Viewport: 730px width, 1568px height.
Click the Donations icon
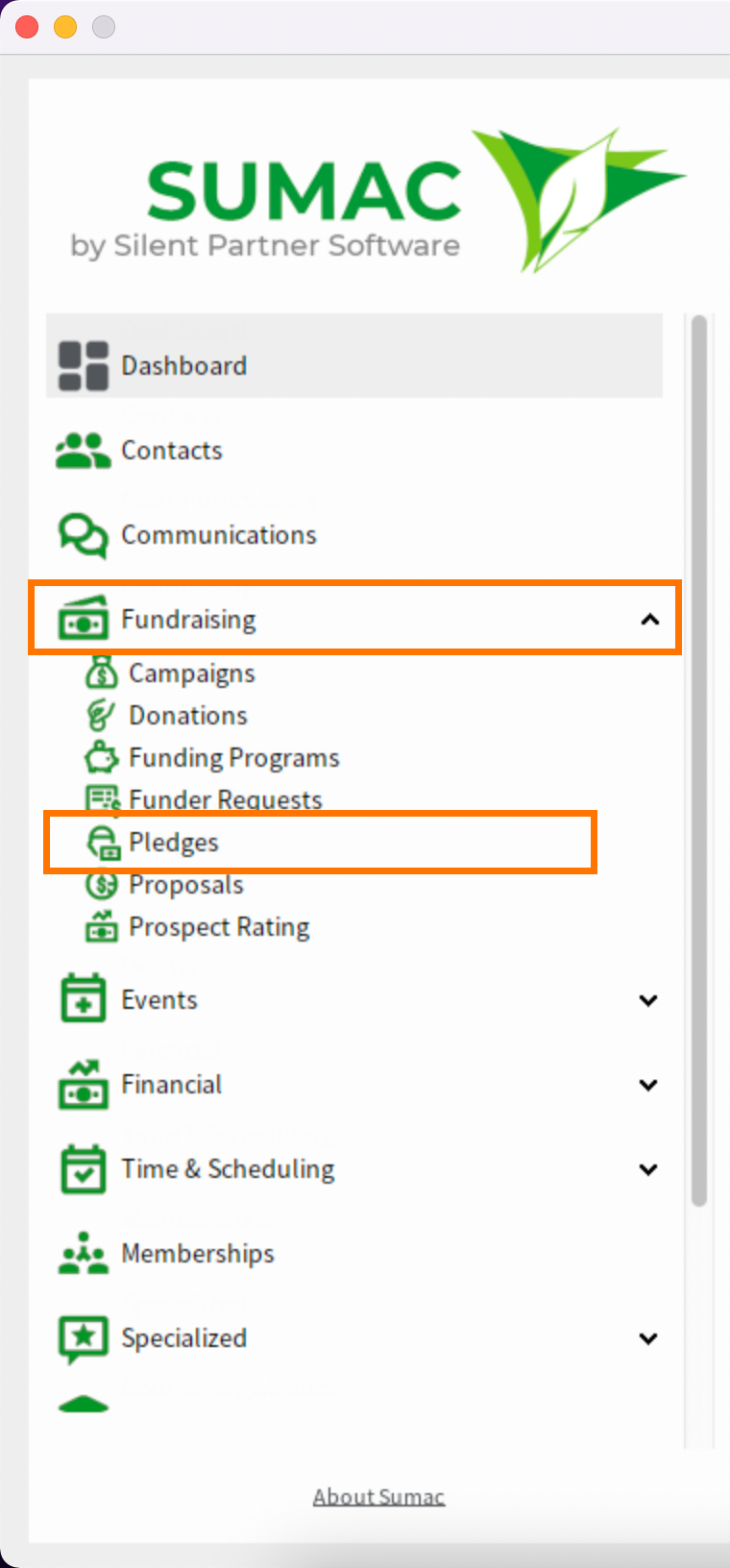click(101, 715)
